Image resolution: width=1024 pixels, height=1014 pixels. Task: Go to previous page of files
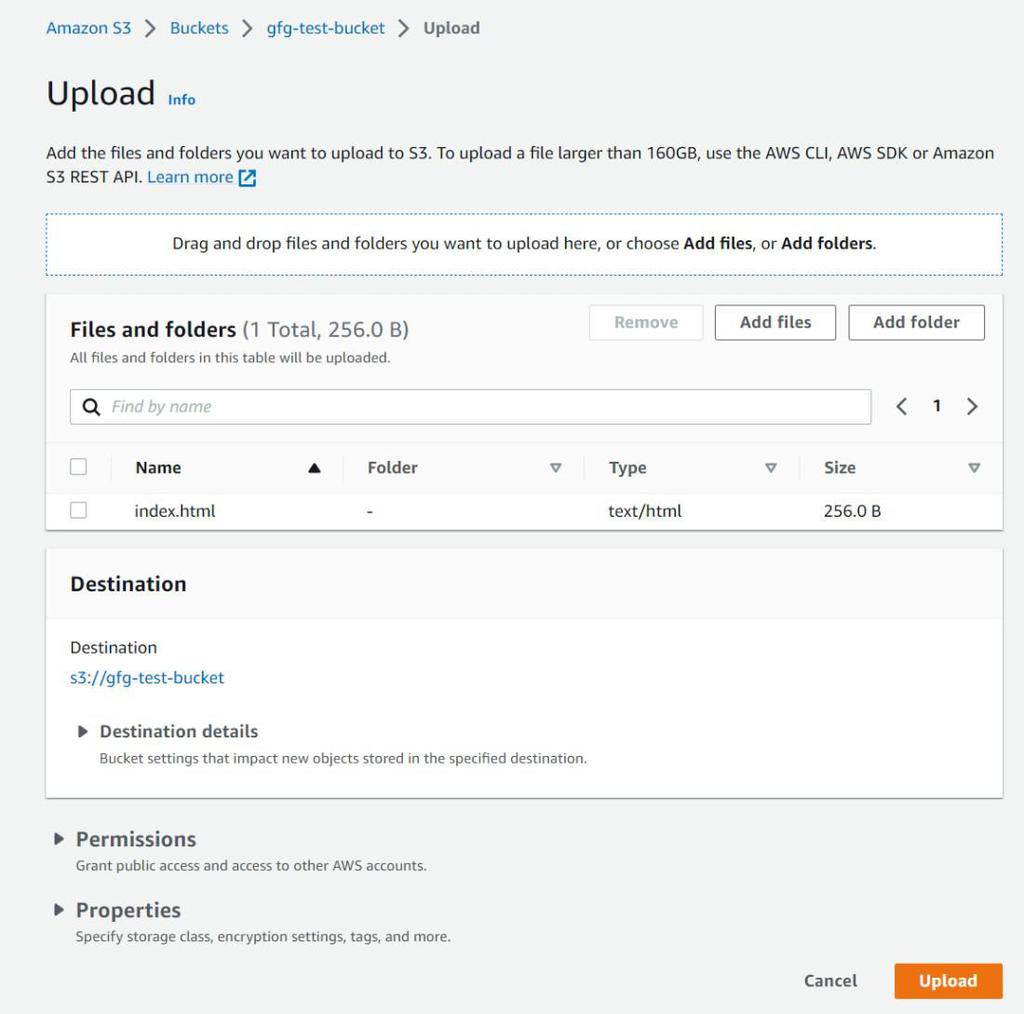[901, 406]
